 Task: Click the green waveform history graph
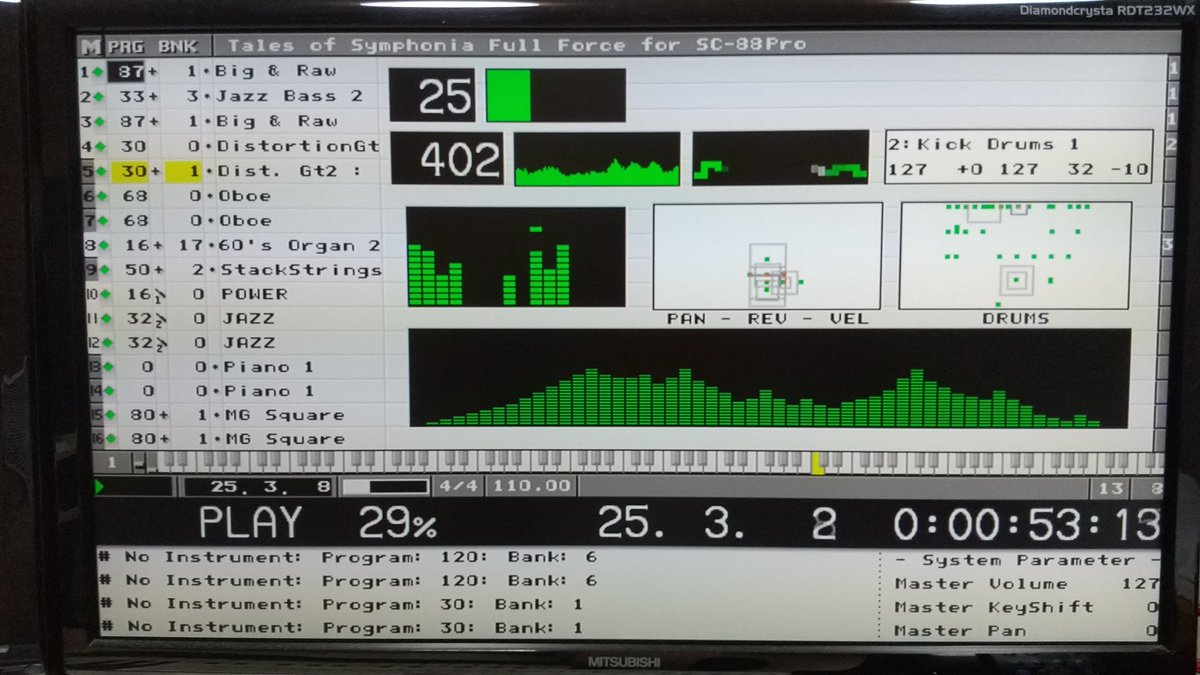(597, 159)
